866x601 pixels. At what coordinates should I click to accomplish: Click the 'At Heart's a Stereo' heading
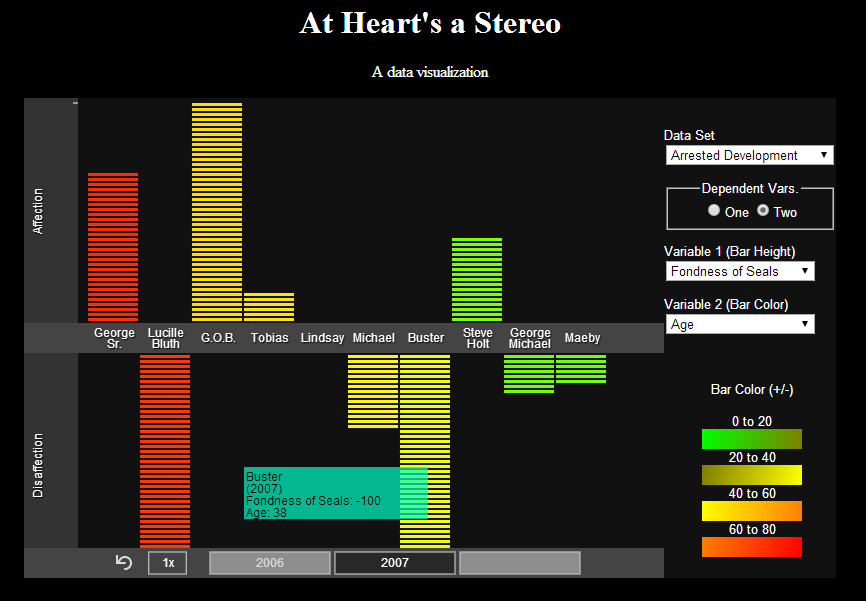pyautogui.click(x=430, y=23)
